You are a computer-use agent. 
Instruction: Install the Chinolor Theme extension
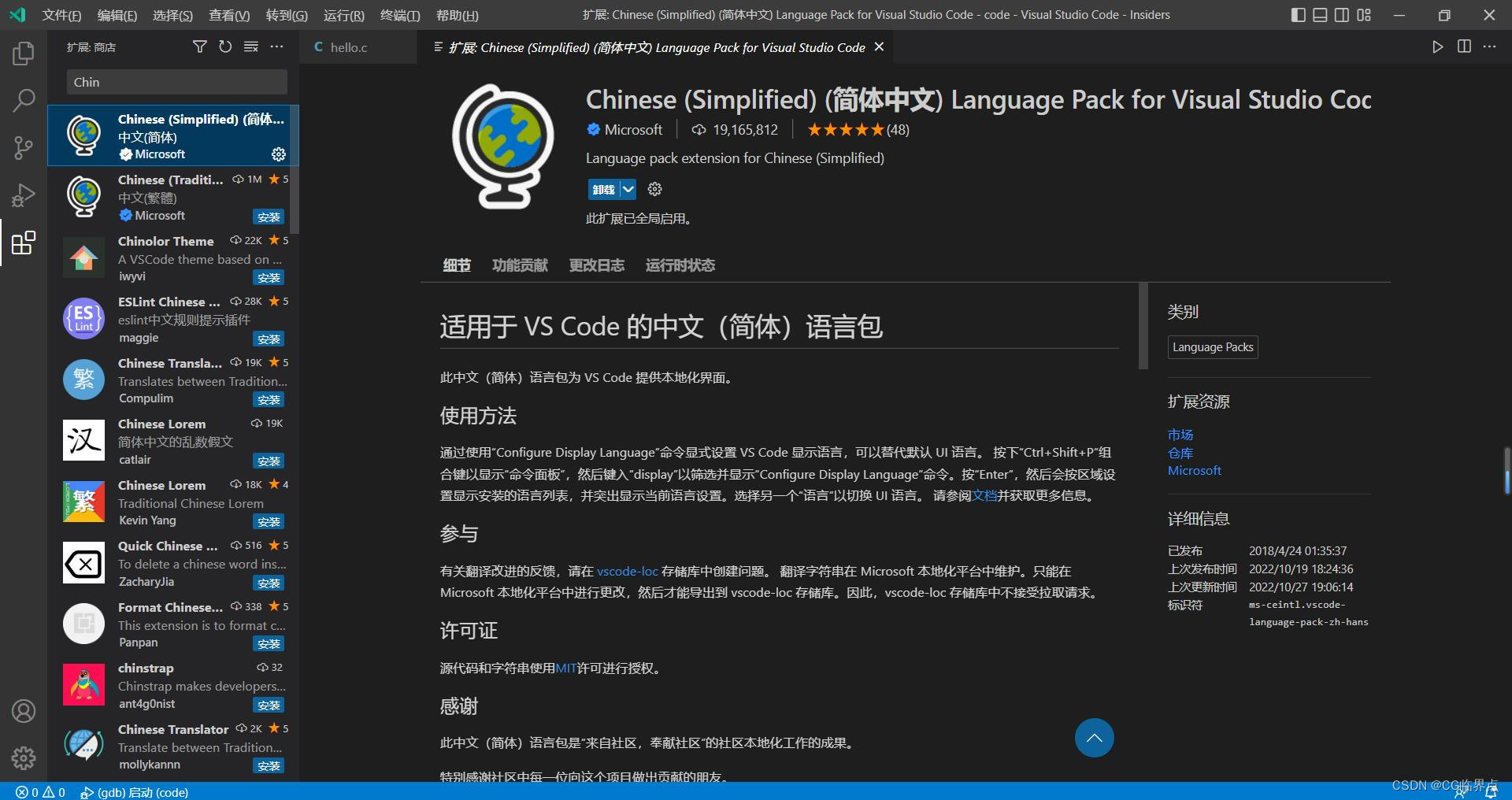[x=269, y=278]
